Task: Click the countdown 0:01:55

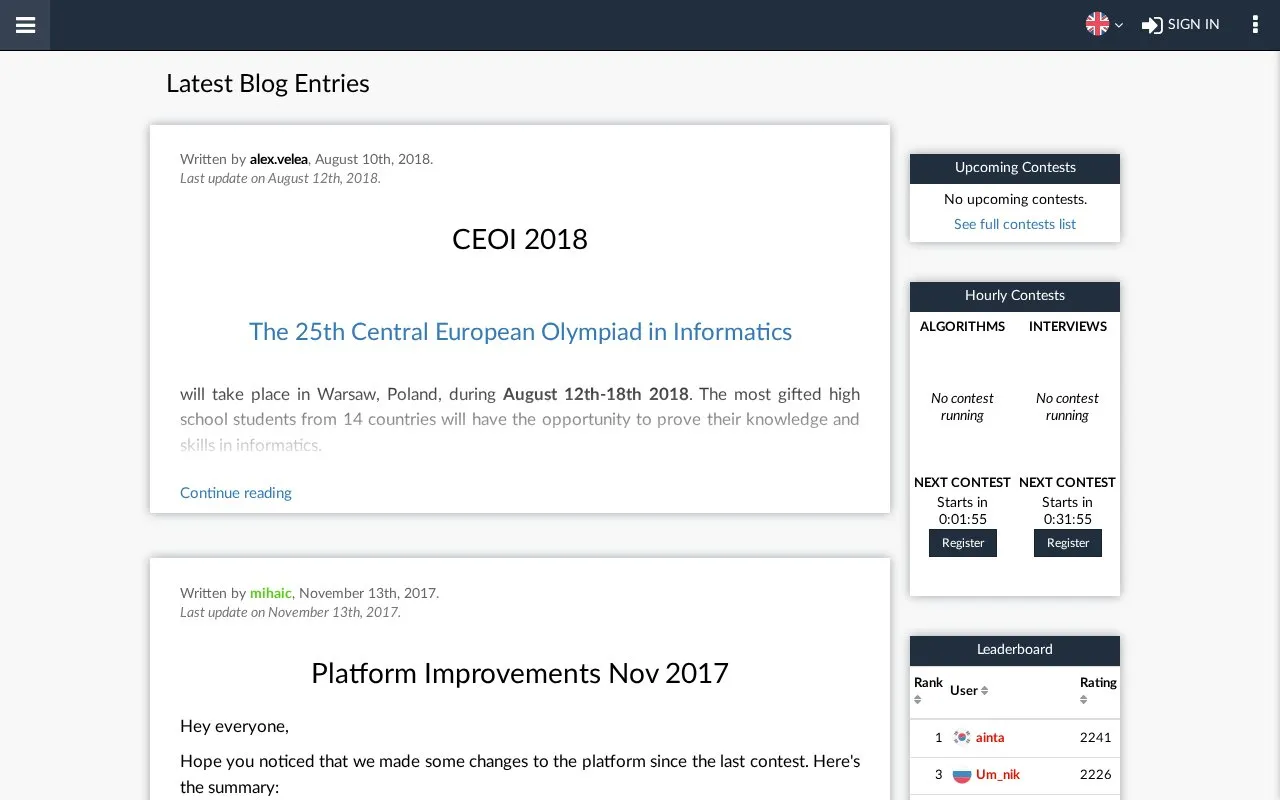Action: 963,520
